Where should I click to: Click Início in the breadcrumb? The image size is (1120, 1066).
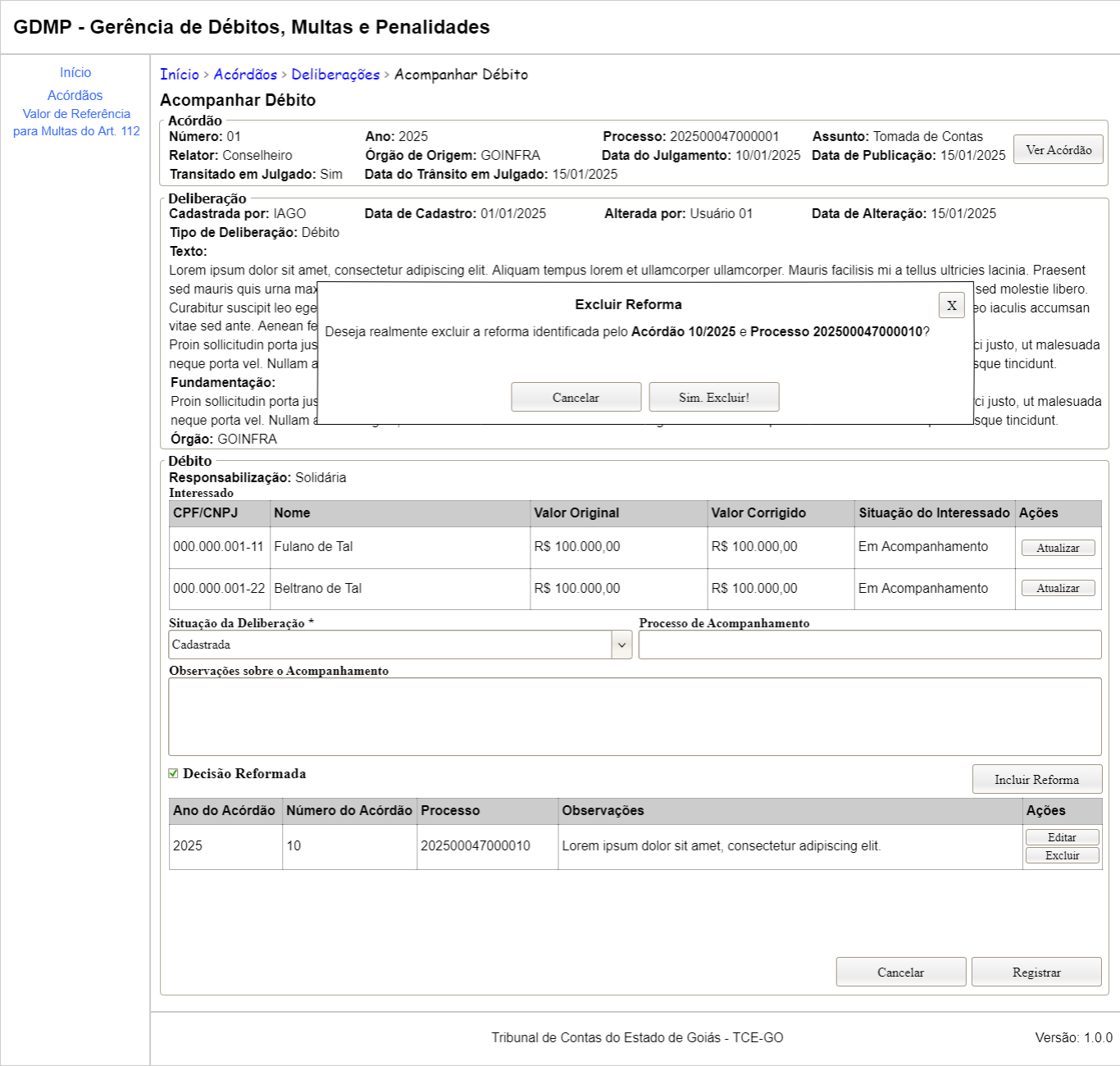180,75
